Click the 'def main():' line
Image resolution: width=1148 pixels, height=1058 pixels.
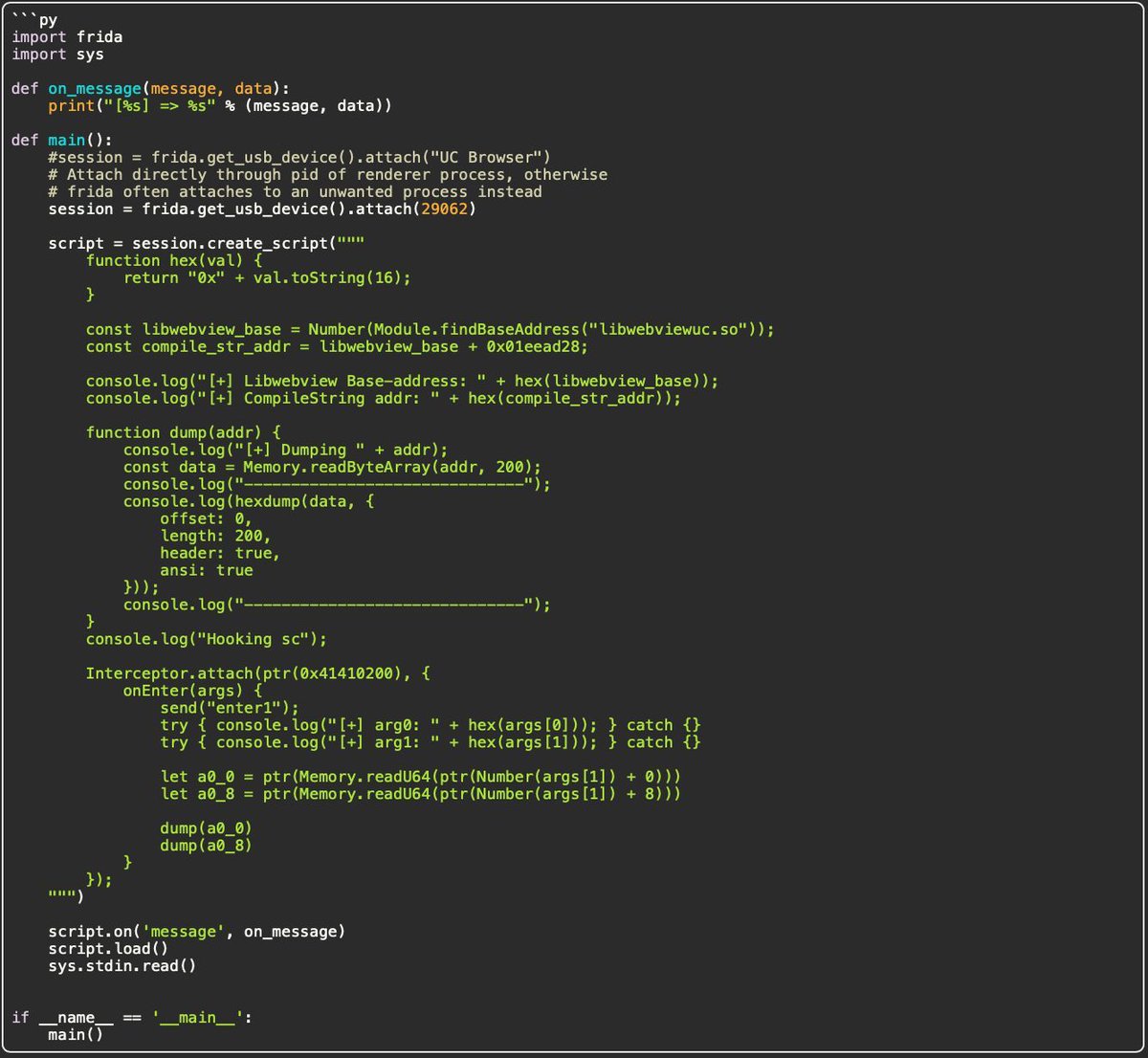click(62, 140)
